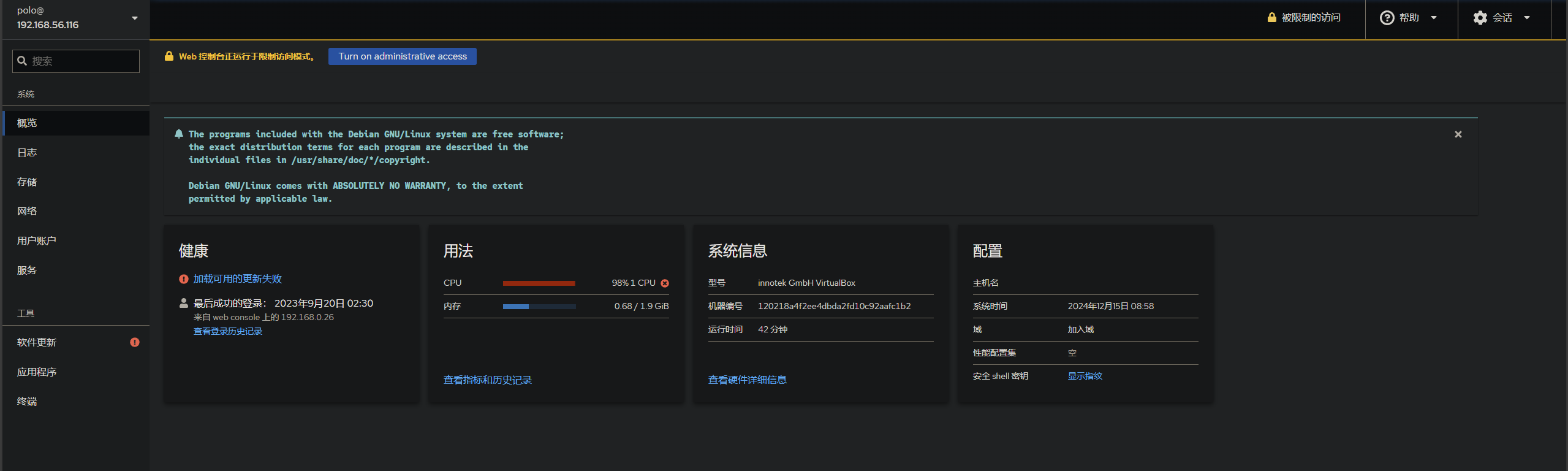
Task: Click the warning icon beside 加载可用的更新失败
Action: (x=183, y=279)
